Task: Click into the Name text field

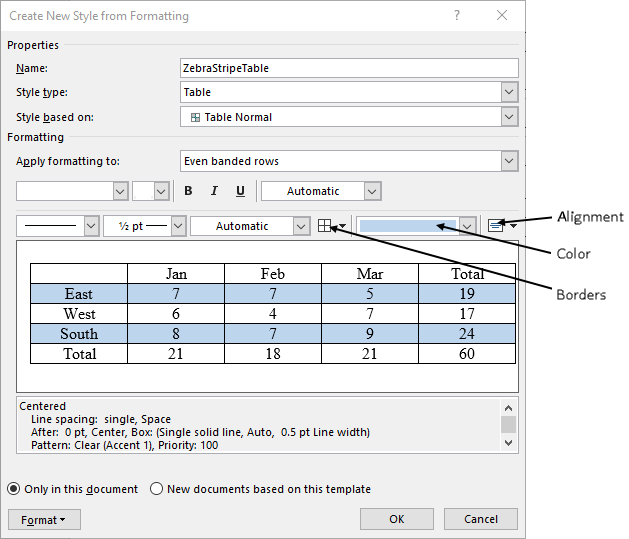Action: [349, 68]
